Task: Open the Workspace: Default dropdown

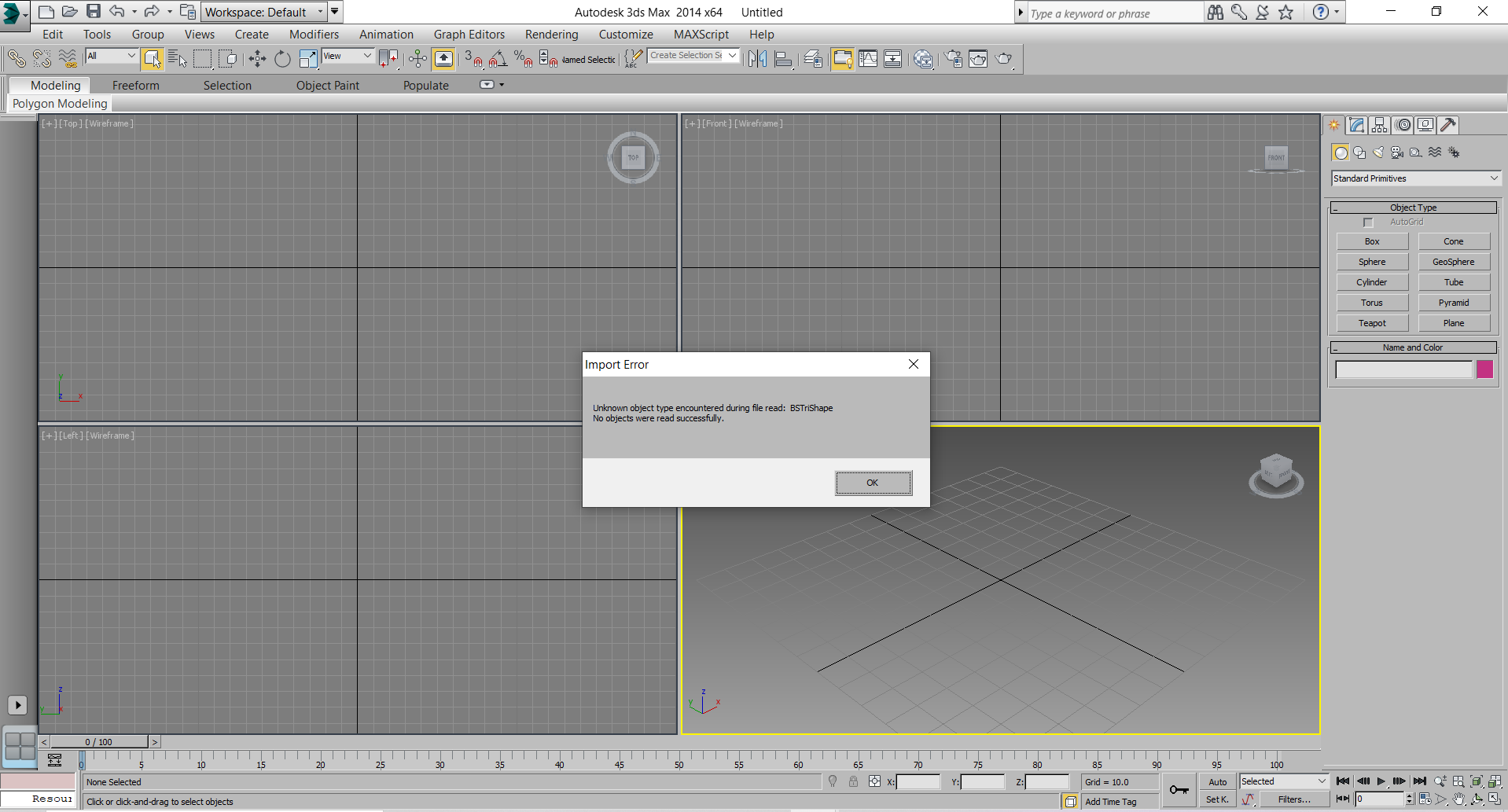Action: (x=264, y=12)
